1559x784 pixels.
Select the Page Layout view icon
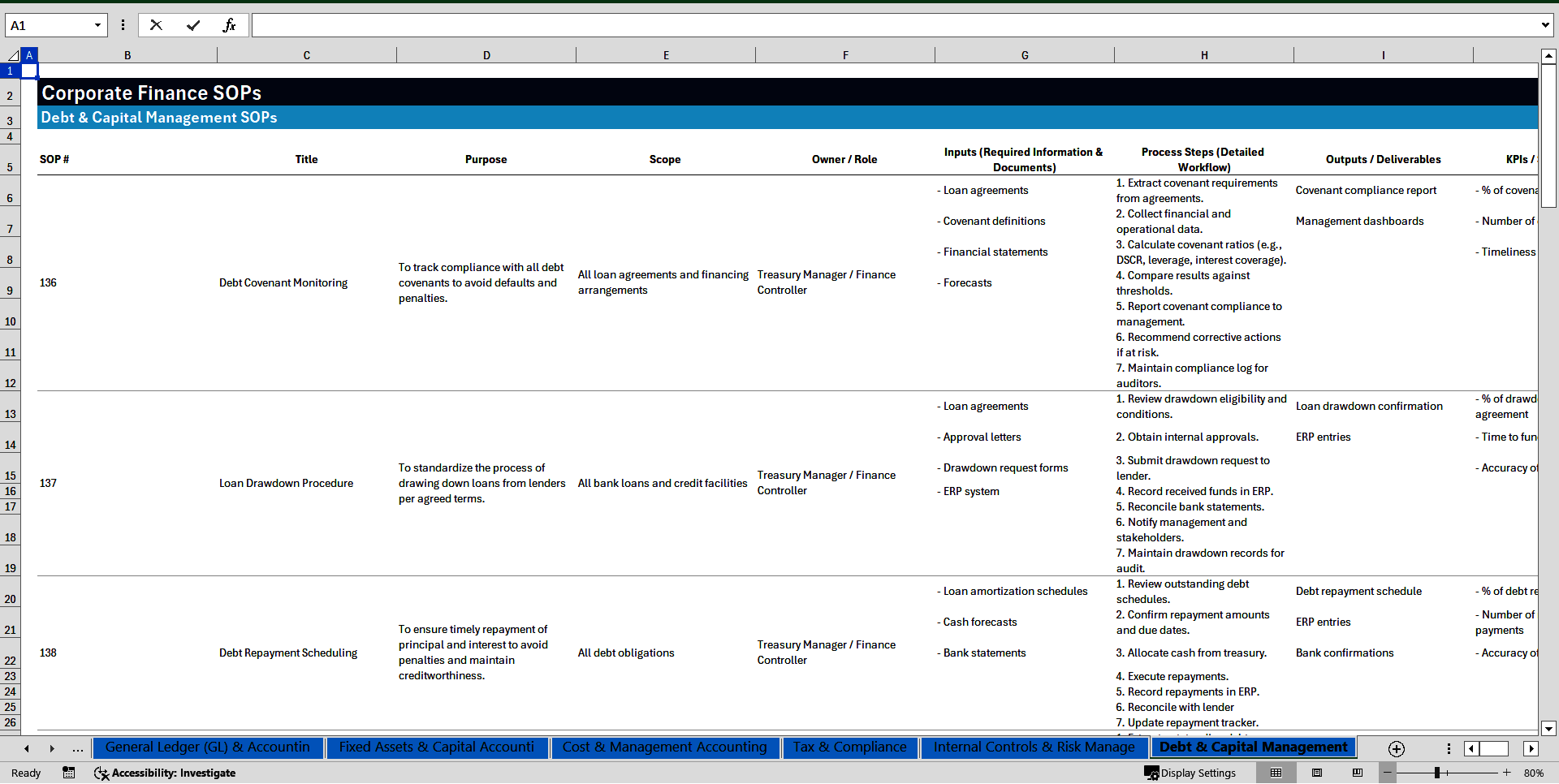click(1317, 773)
